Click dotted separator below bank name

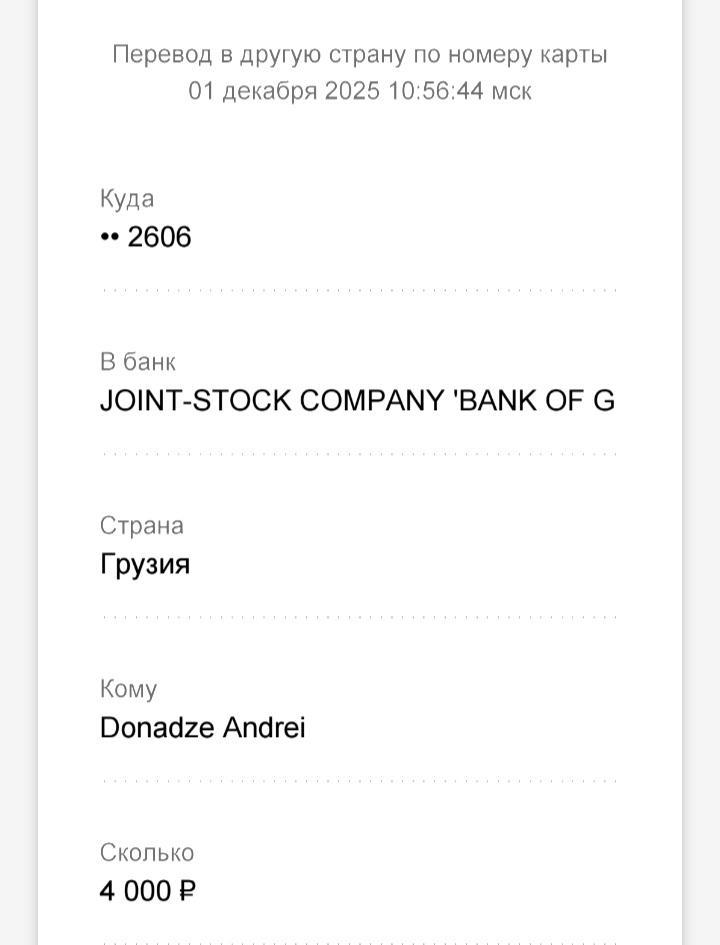[x=359, y=453]
